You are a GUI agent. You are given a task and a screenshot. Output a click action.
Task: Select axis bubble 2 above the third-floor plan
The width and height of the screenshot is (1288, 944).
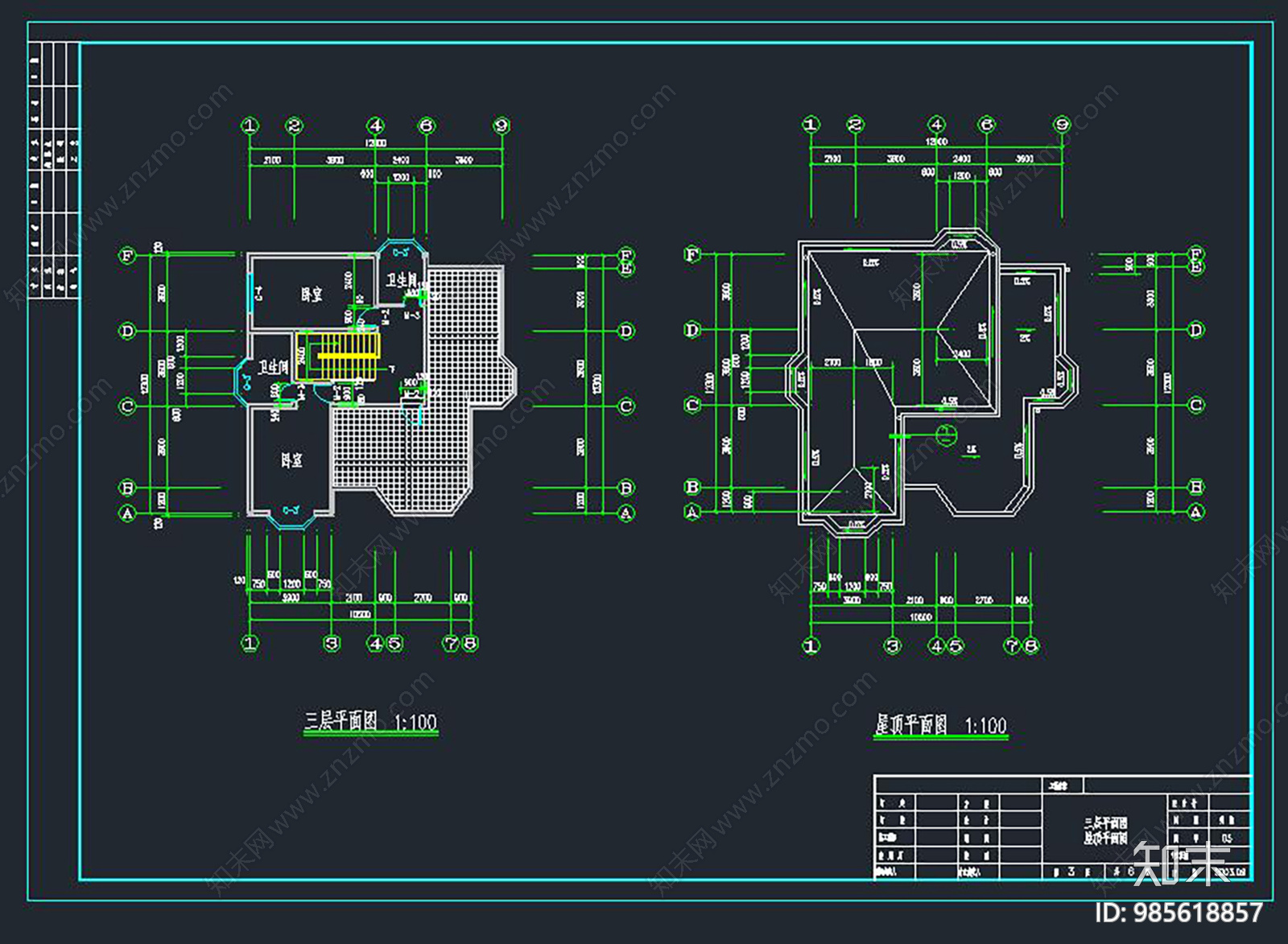point(294,126)
